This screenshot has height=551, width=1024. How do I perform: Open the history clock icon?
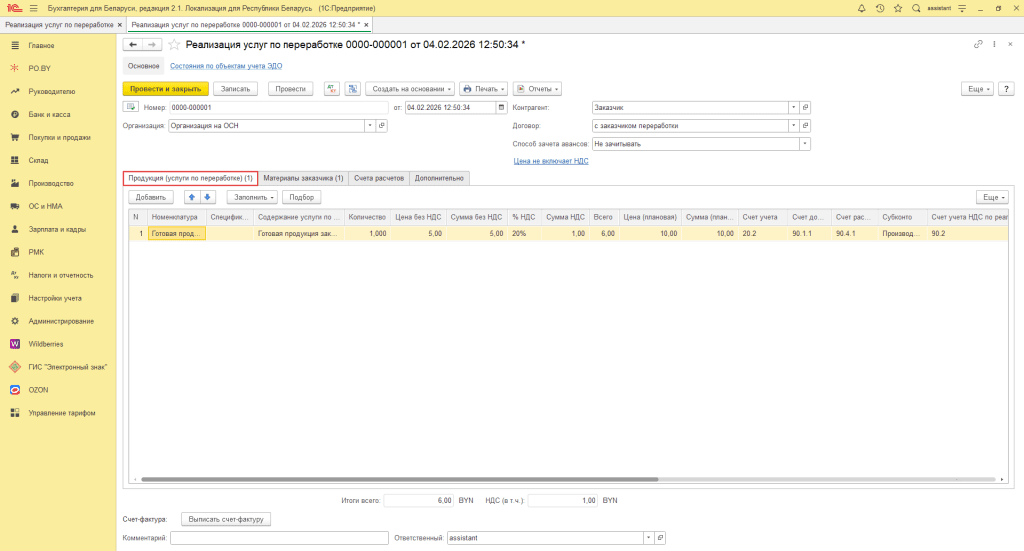point(880,8)
